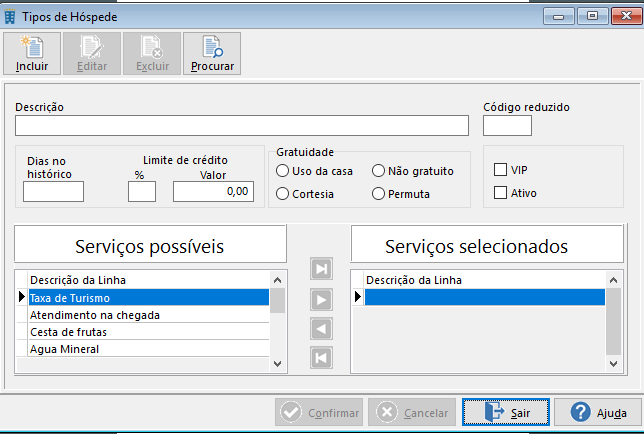
Task: Select the Cesta de frutas row
Action: coord(149,332)
